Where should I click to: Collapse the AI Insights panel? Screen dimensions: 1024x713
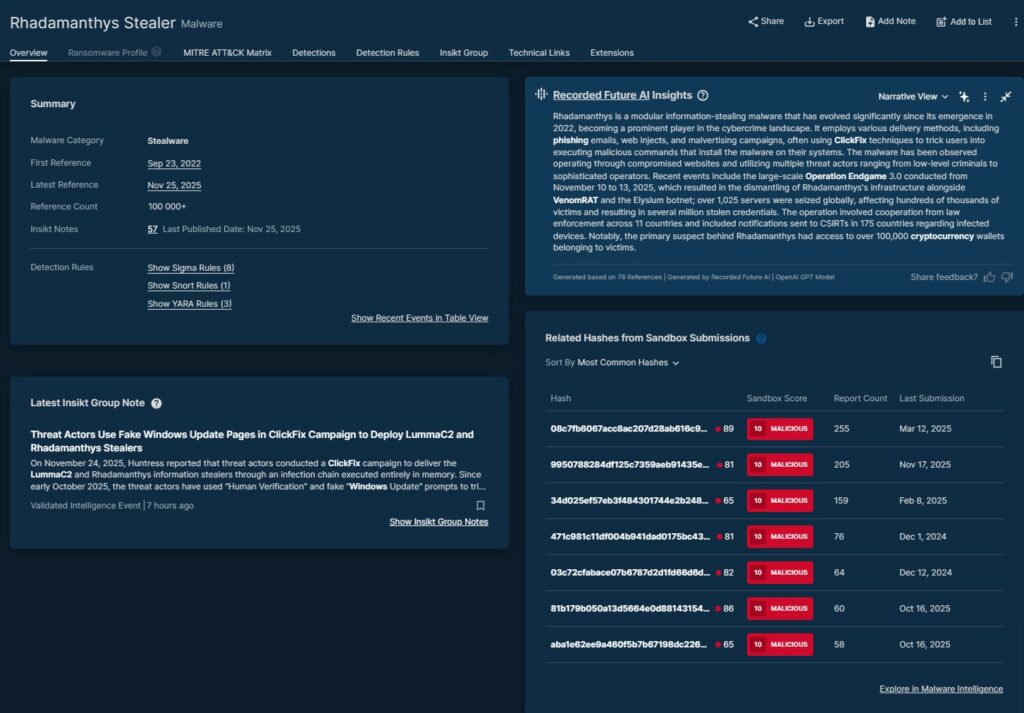1006,96
